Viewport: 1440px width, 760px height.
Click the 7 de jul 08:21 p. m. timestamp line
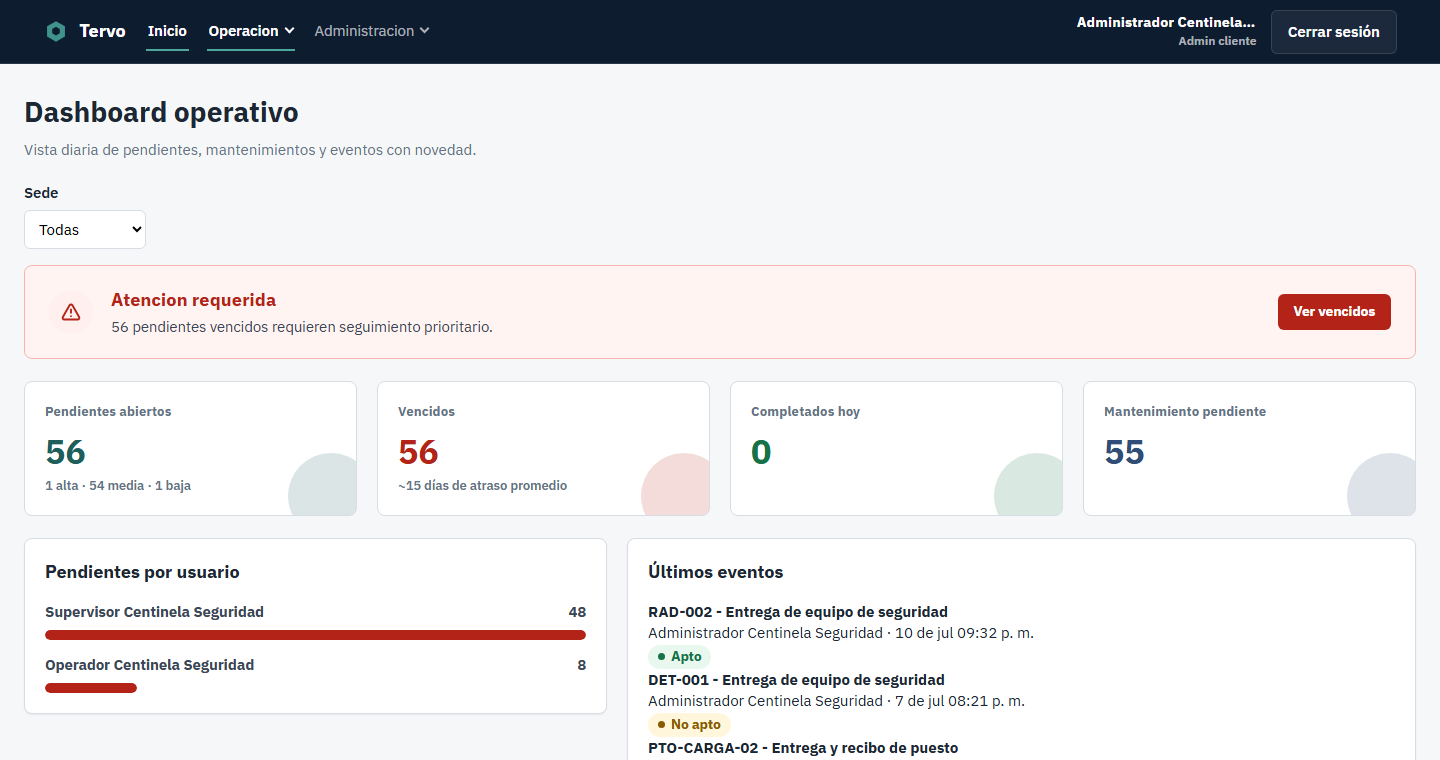tap(836, 701)
